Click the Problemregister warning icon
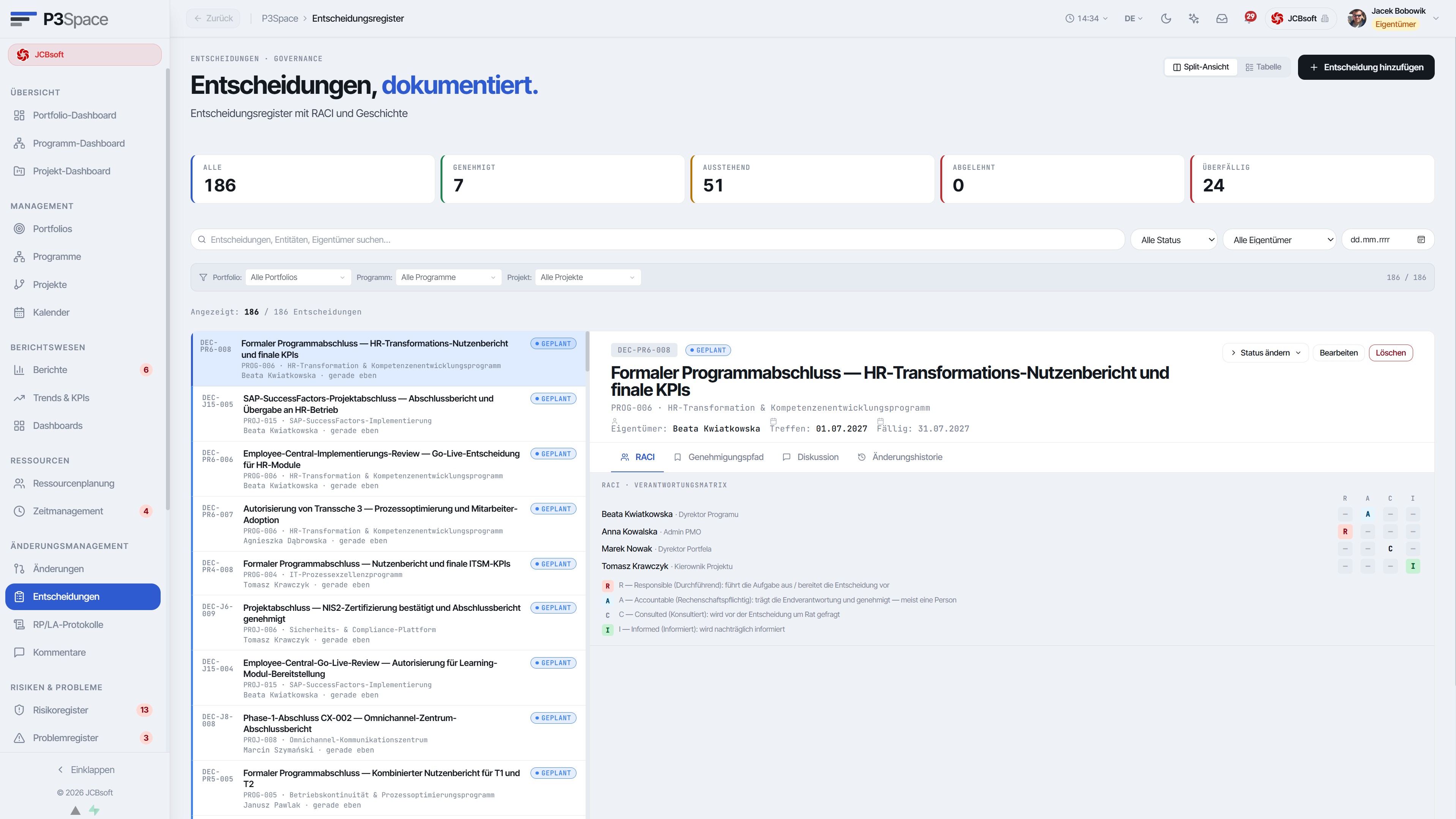1456x819 pixels. tap(19, 738)
